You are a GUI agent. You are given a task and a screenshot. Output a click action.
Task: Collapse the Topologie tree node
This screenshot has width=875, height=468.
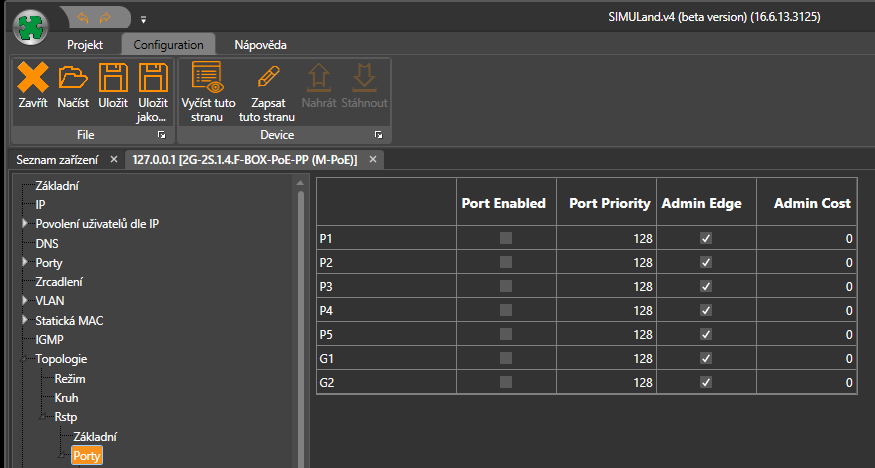pos(25,360)
